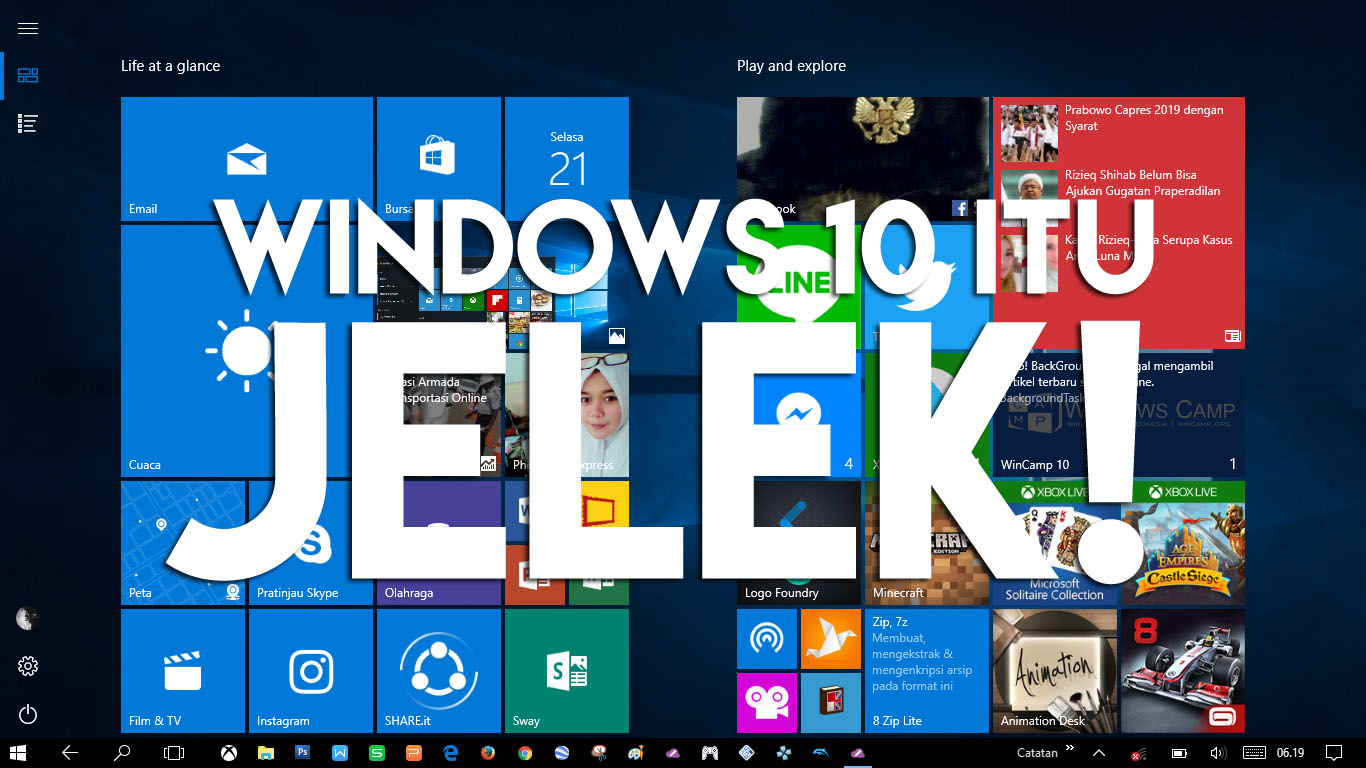The height and width of the screenshot is (768, 1366).
Task: Switch to all apps list view
Action: coord(28,124)
